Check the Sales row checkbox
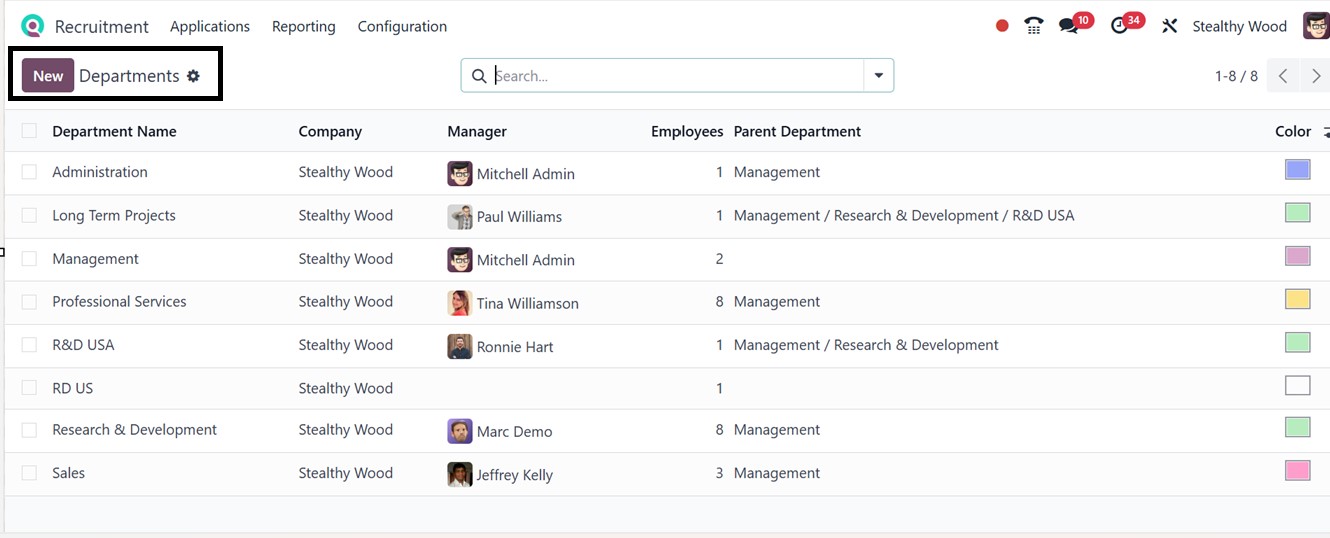Screen dimensions: 1330x538 tap(29, 473)
